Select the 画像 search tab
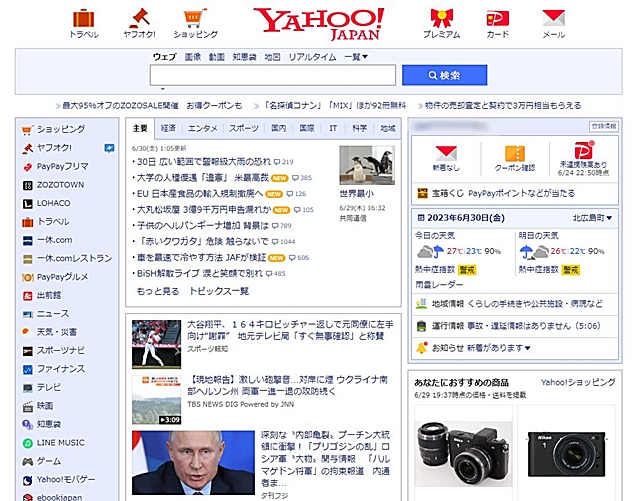This screenshot has width=640, height=501. tap(193, 57)
